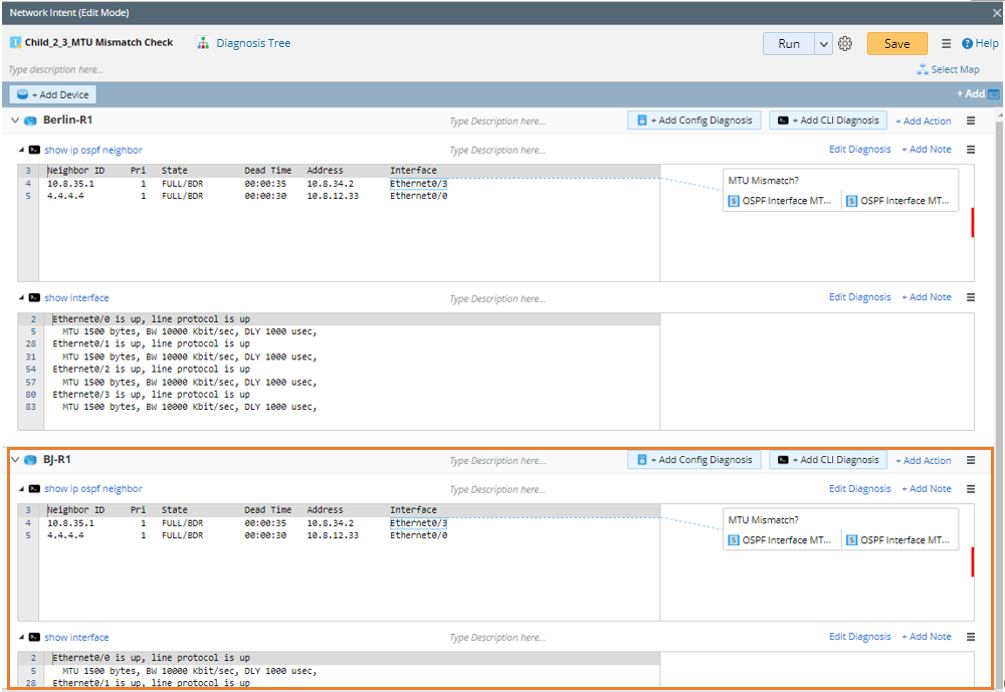1005x692 pixels.
Task: Collapse Berlin-R1 show interface command
Action: coord(21,298)
